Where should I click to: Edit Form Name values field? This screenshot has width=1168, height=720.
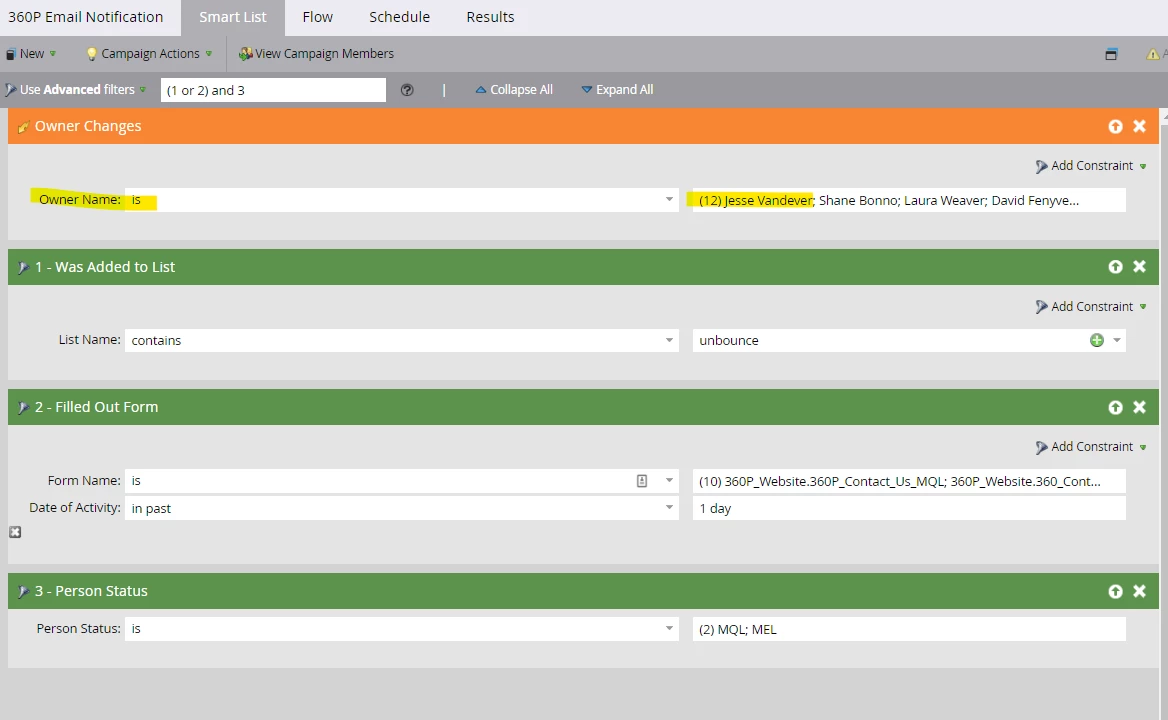point(909,481)
